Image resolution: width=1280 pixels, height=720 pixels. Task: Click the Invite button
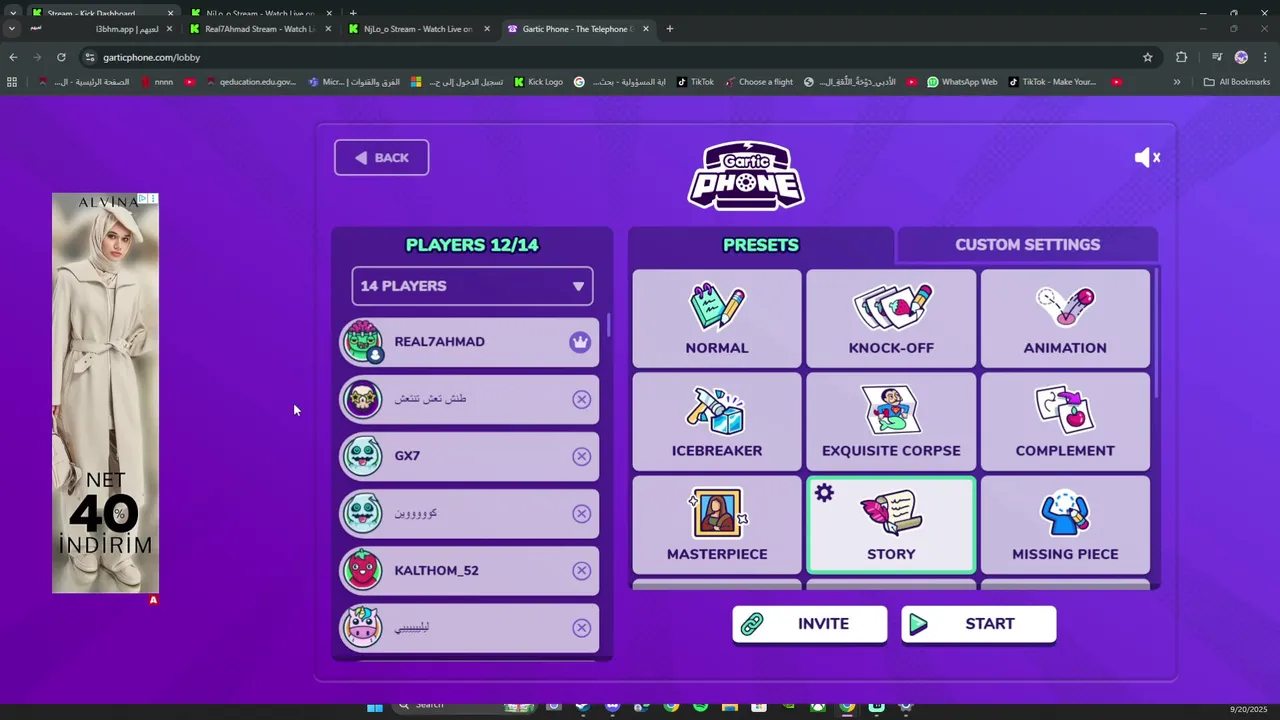coord(809,623)
